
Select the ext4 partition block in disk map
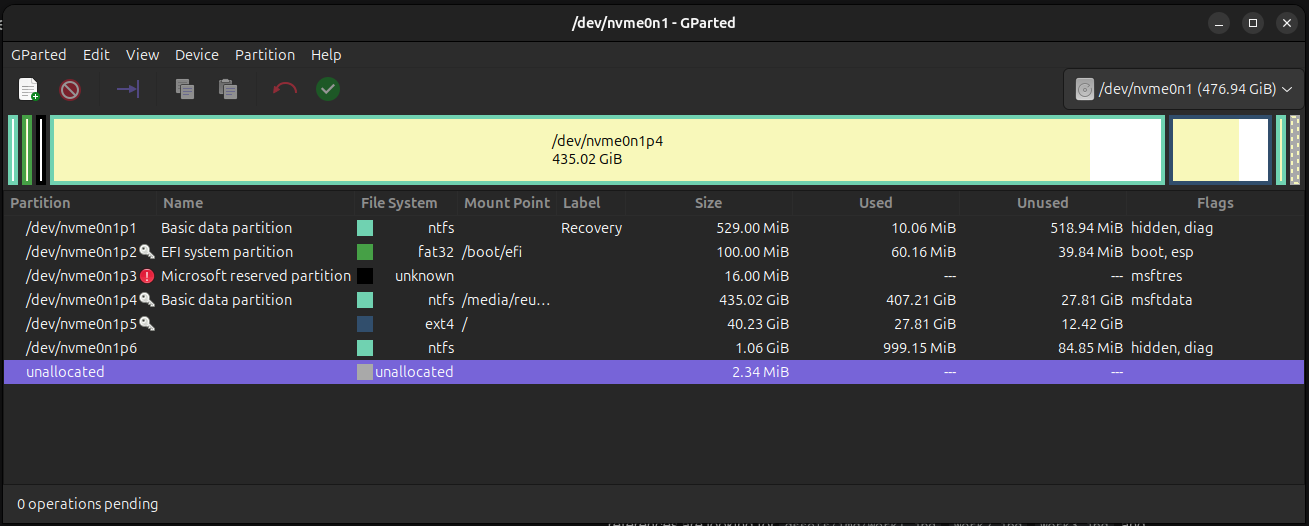[1220, 150]
